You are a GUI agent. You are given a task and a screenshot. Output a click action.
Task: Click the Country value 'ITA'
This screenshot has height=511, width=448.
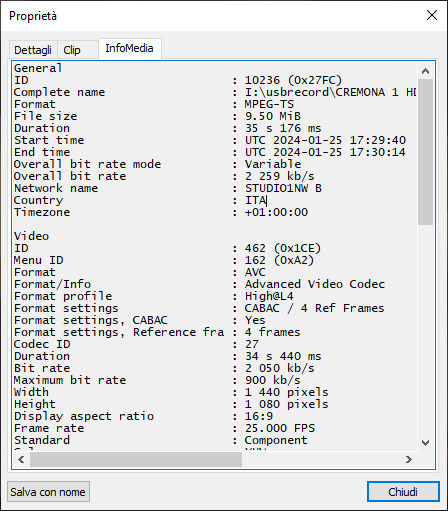(255, 200)
